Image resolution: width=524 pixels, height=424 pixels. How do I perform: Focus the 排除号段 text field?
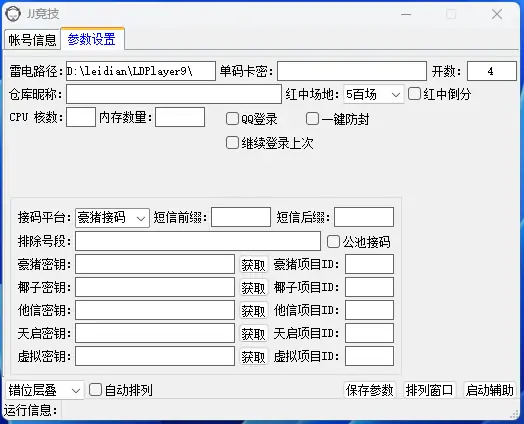coord(198,241)
